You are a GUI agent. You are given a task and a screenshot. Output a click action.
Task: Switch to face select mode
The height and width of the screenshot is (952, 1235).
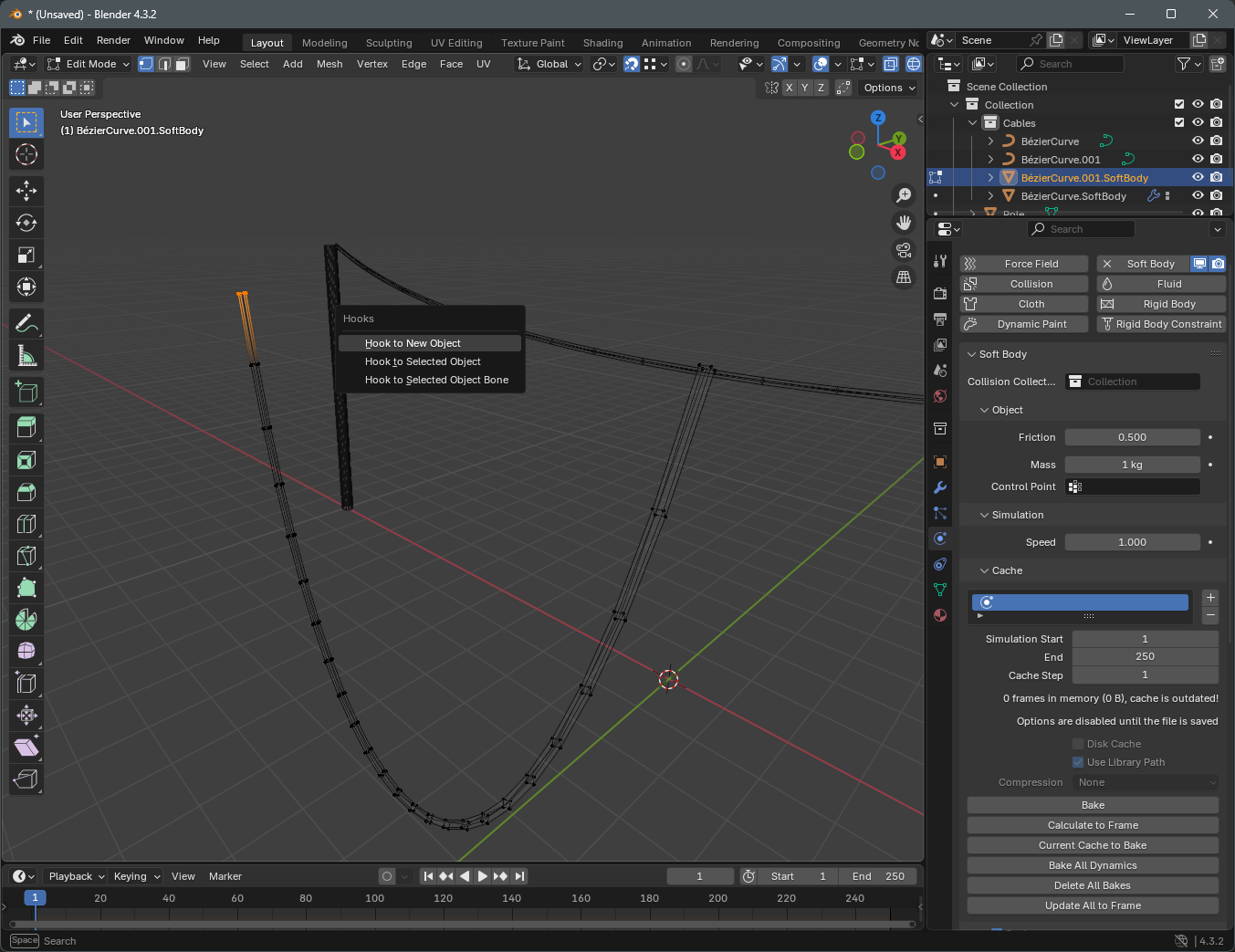[x=183, y=64]
